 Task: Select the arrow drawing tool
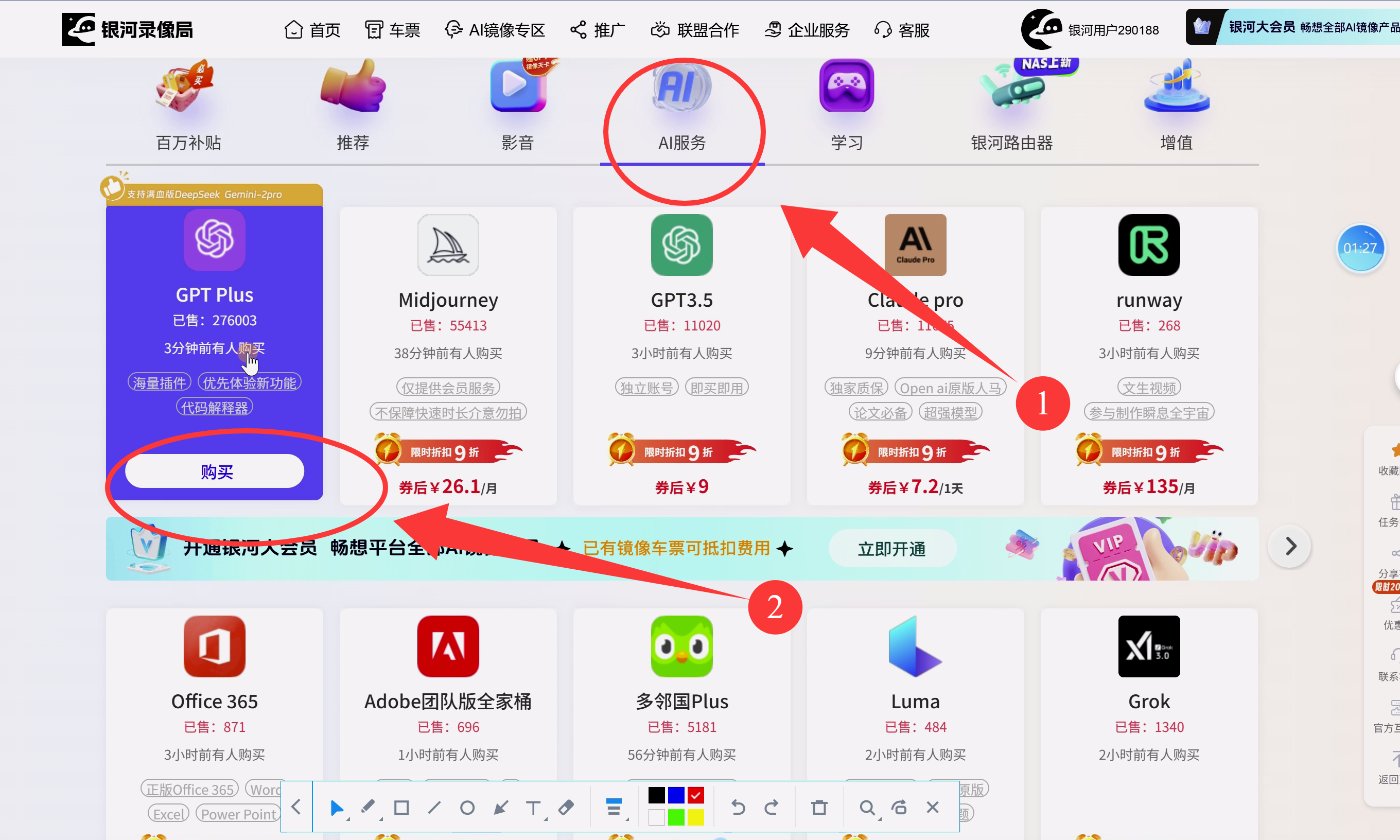[x=500, y=807]
